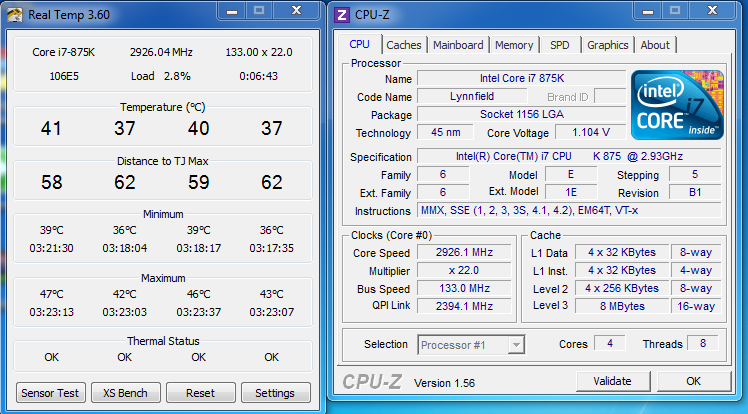Click the Level 3 16-way value

coord(696,306)
